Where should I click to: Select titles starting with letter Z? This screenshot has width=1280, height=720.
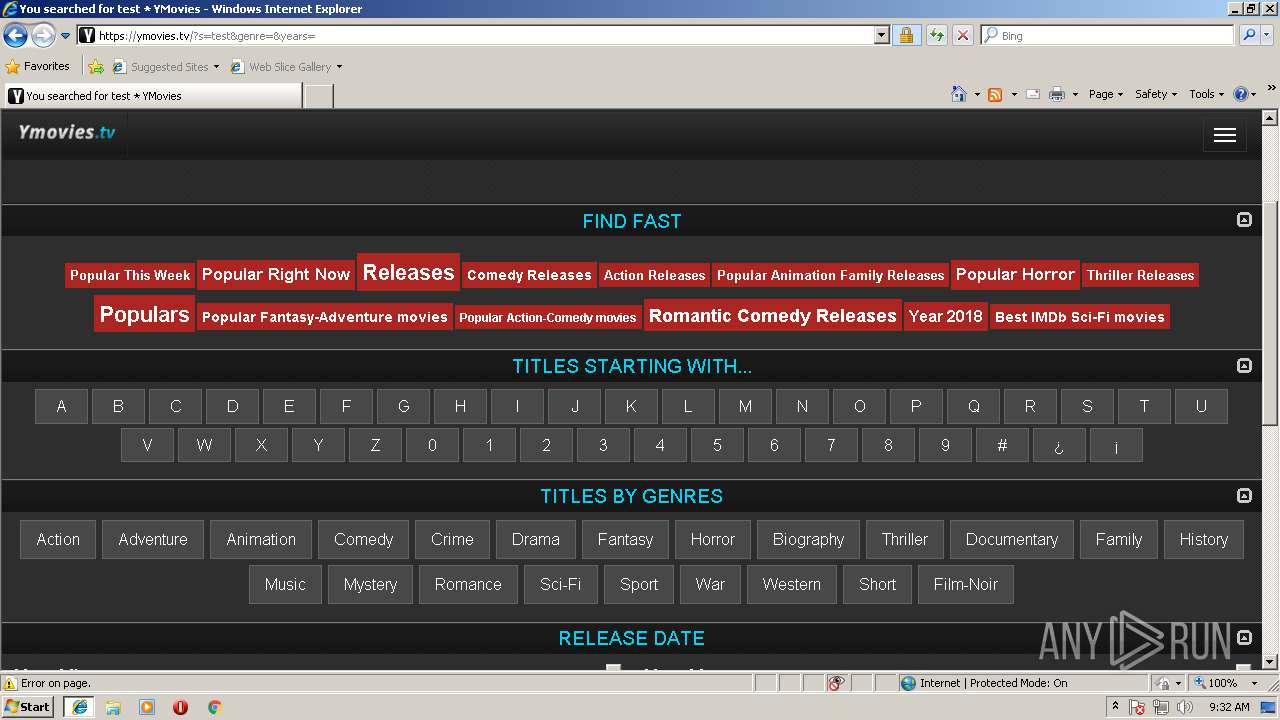(x=375, y=445)
